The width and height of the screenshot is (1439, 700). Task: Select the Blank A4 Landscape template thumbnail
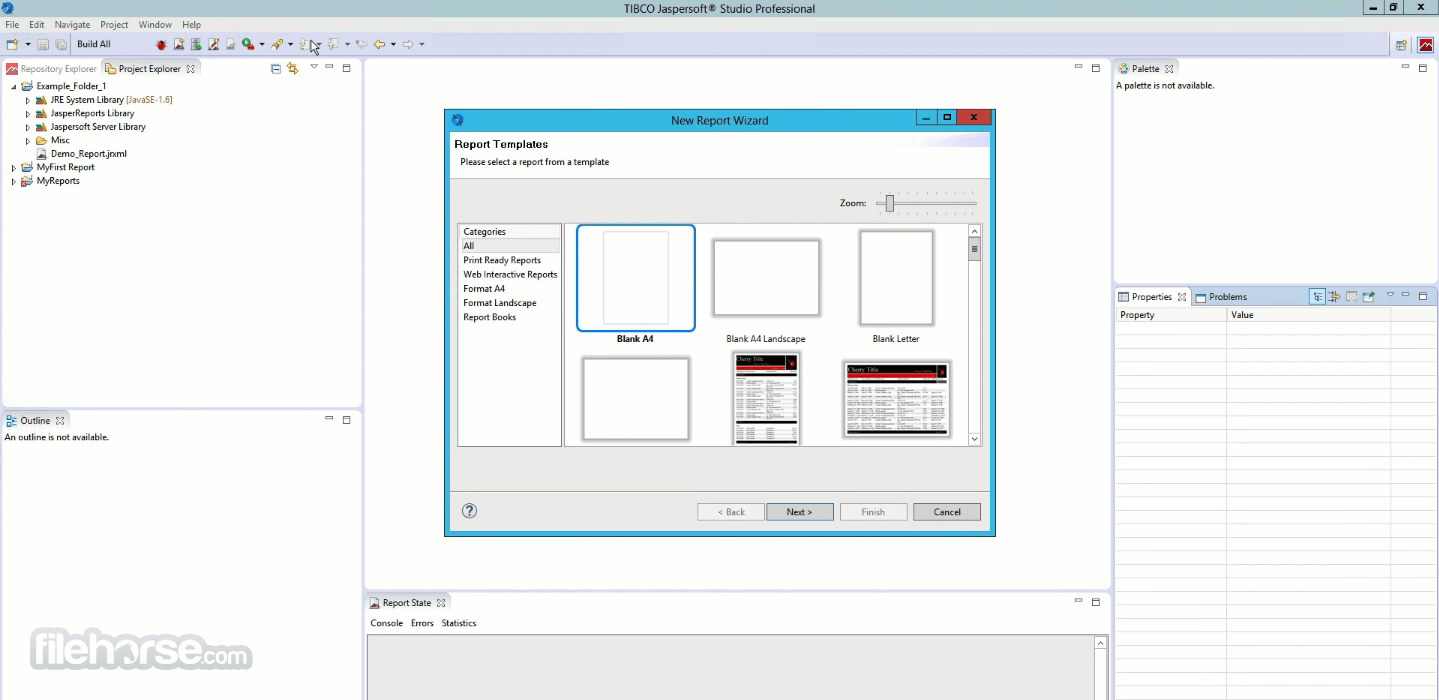[x=766, y=279]
